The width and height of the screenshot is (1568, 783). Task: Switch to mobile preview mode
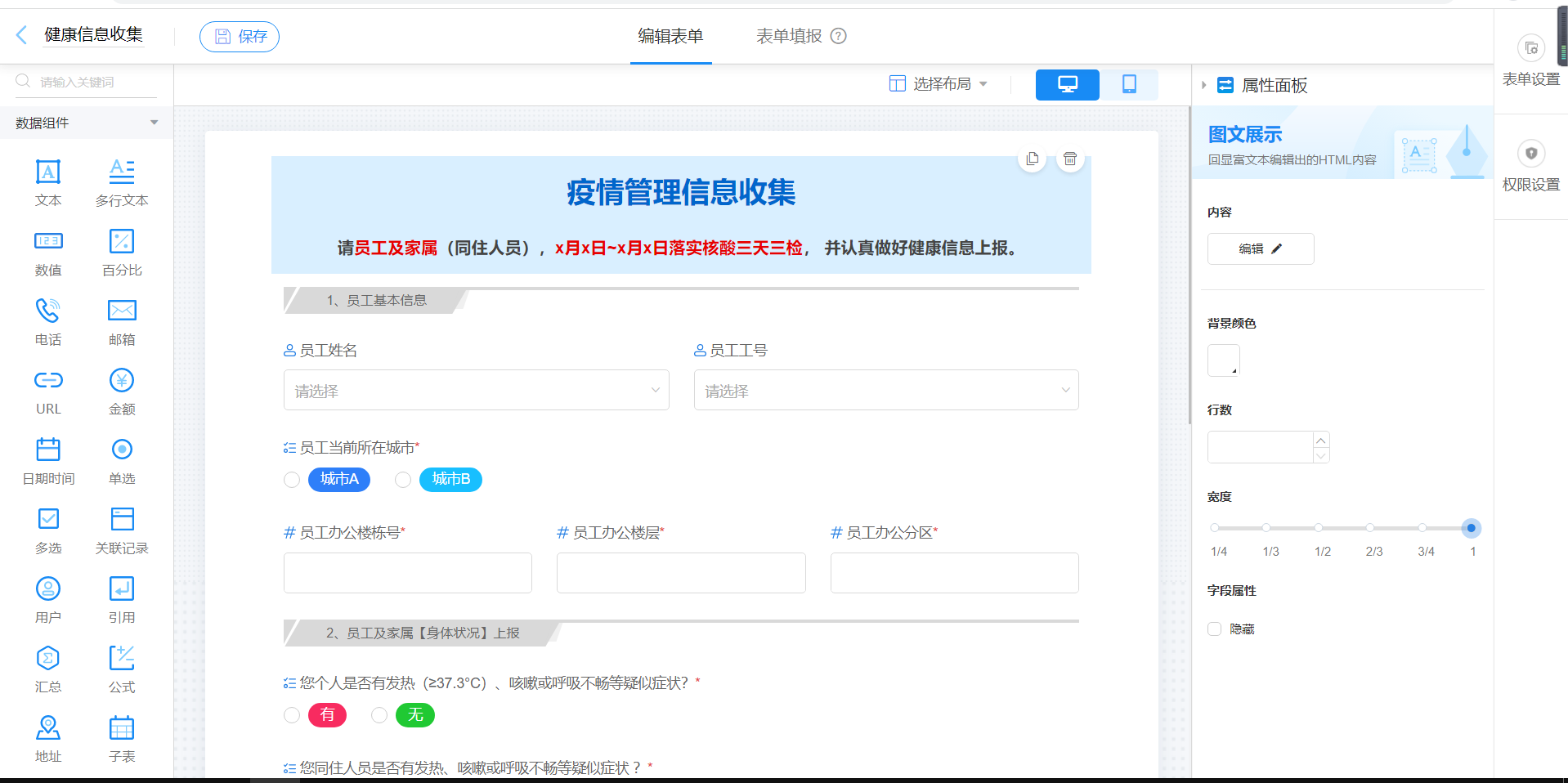pos(1129,84)
